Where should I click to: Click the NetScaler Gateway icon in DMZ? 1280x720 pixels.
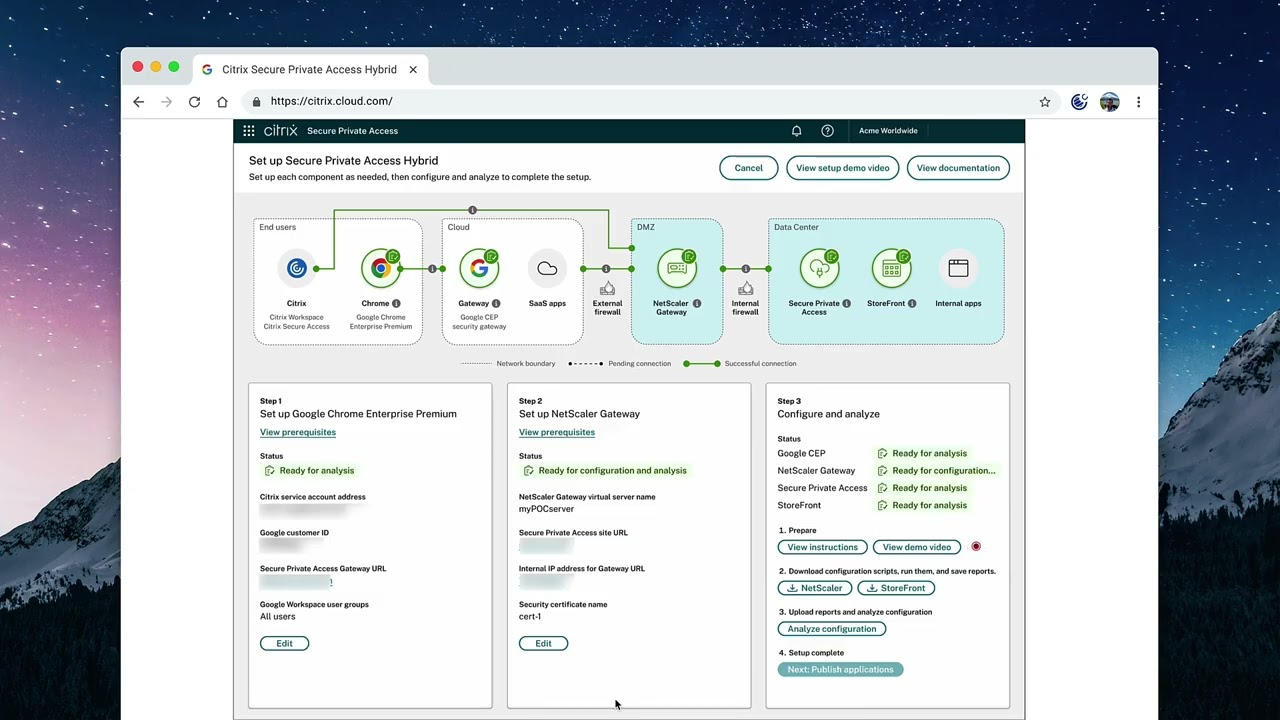tap(677, 268)
